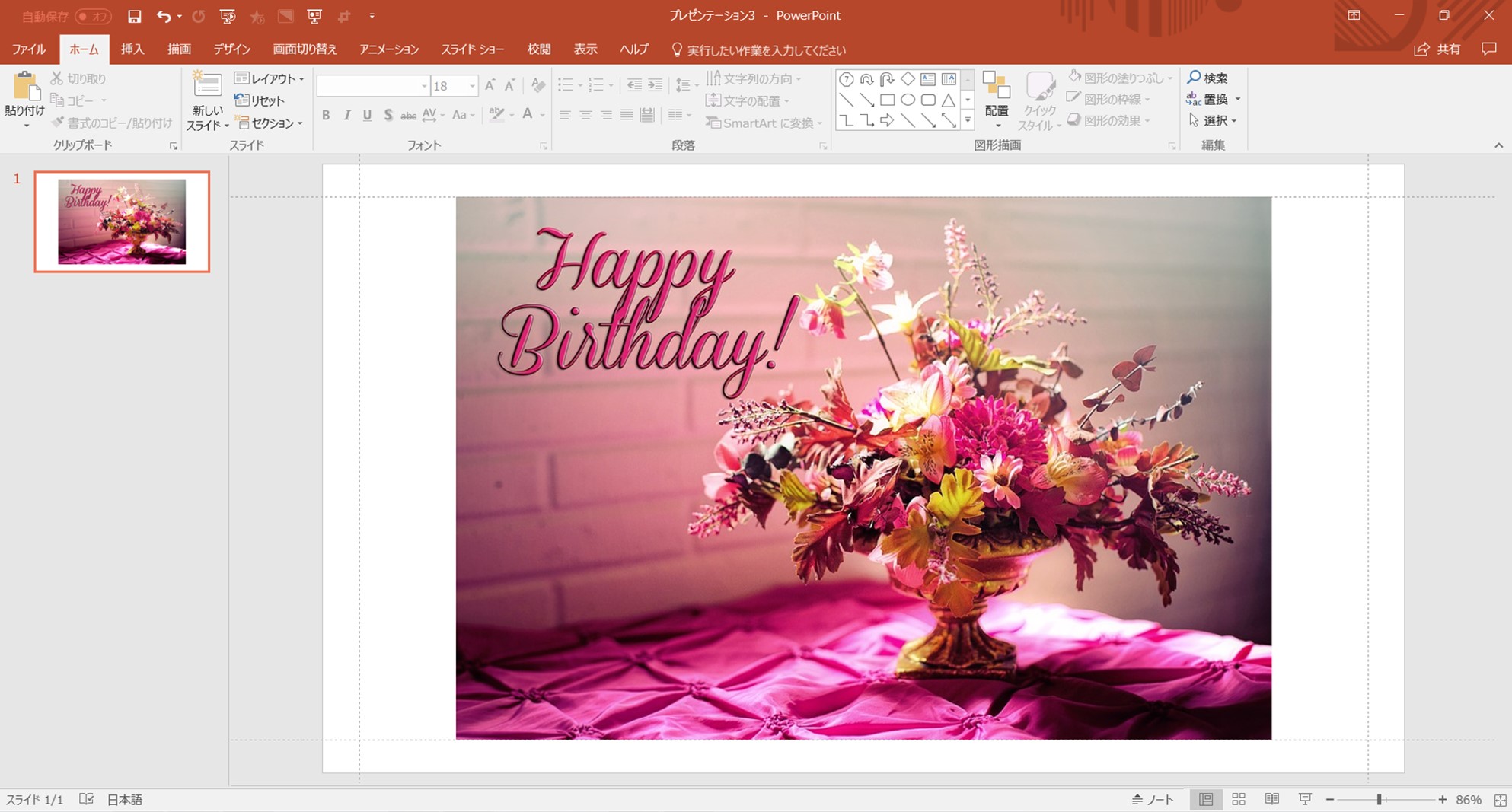Switch to the Design (デザイン) tab
Screen dimensions: 1512x812
point(232,49)
